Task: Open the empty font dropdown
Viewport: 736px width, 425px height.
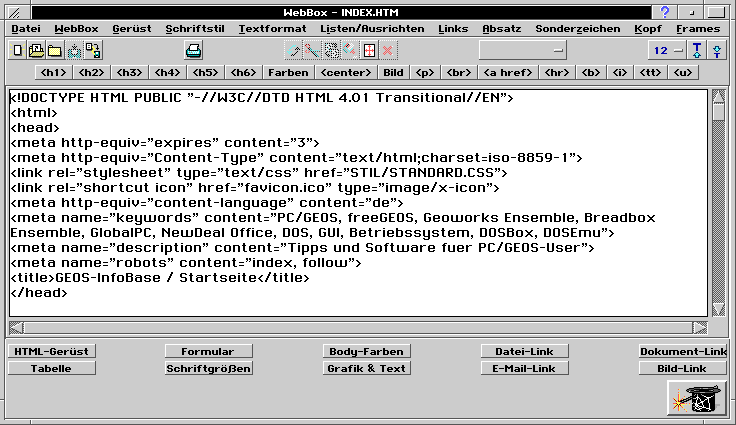Action: [x=522, y=50]
